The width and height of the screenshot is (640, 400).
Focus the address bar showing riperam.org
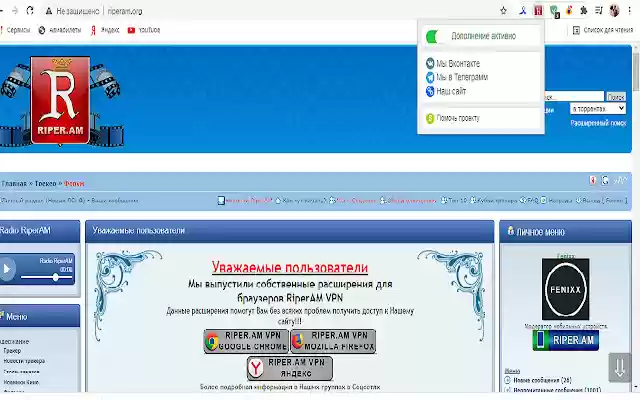pyautogui.click(x=125, y=11)
